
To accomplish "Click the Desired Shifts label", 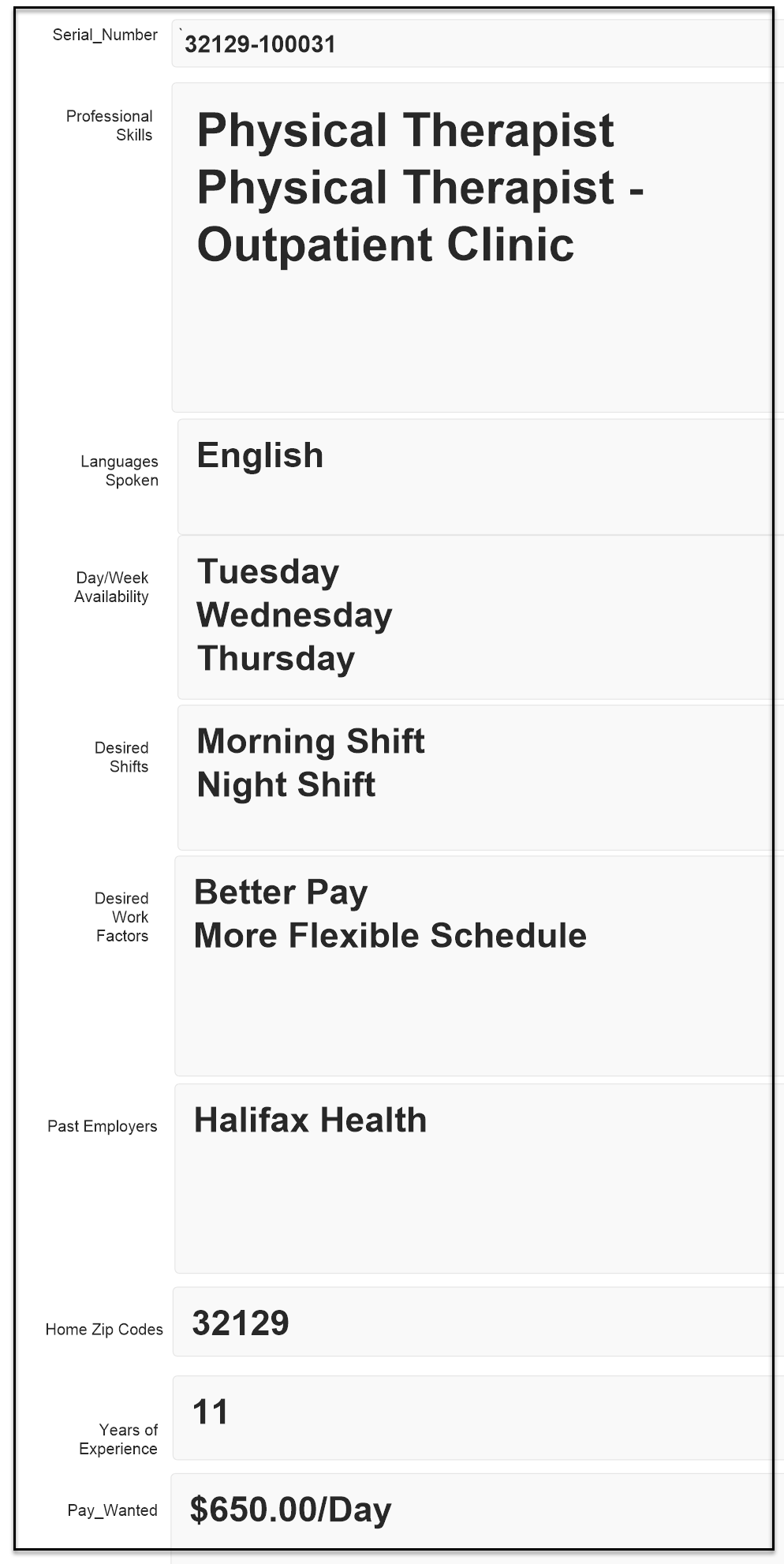I will point(122,757).
